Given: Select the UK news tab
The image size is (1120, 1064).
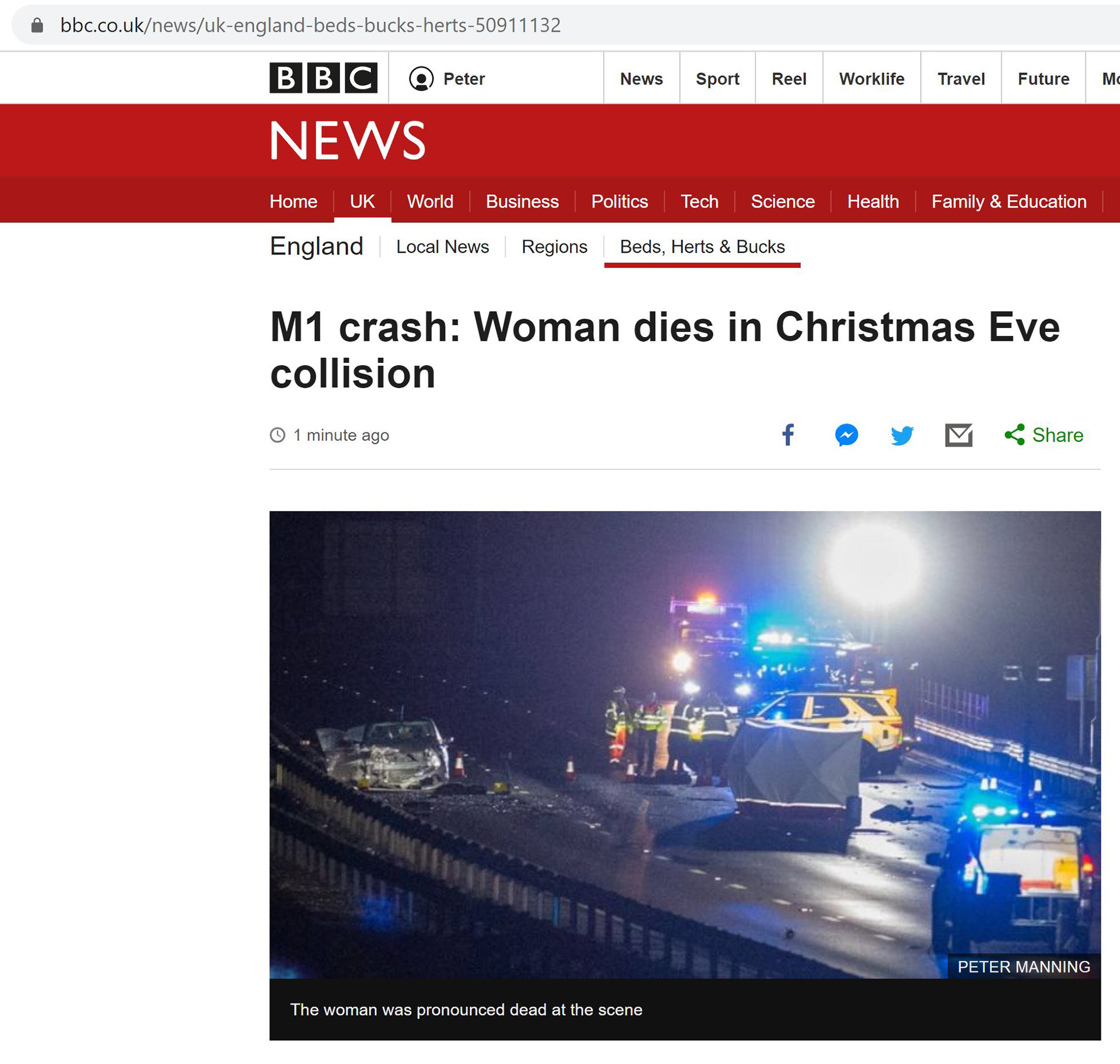Looking at the screenshot, I should tap(362, 201).
